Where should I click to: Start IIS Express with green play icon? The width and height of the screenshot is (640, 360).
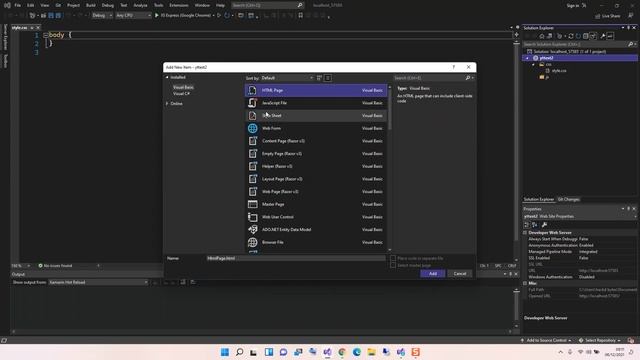click(x=156, y=15)
